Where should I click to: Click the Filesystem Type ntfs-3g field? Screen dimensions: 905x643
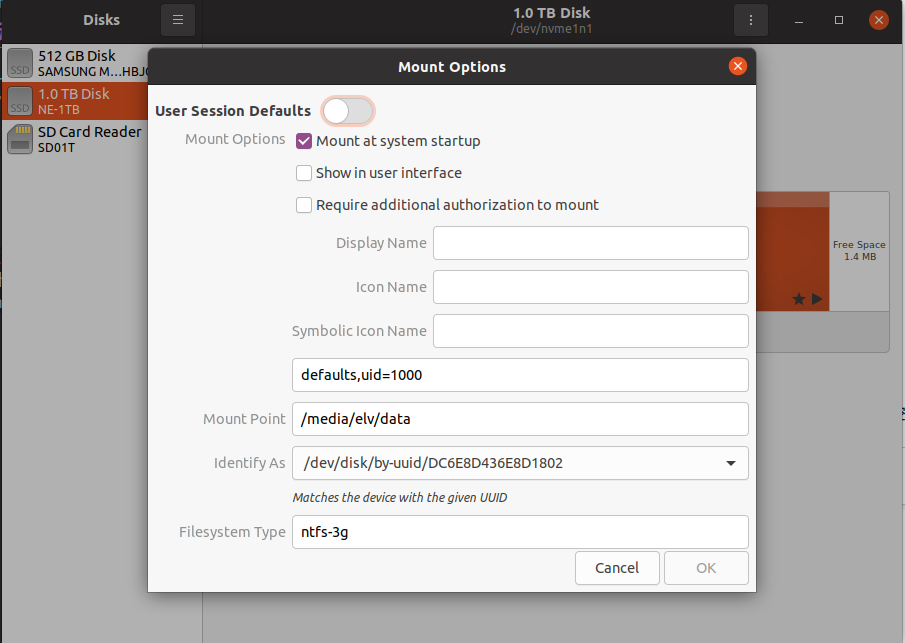click(x=520, y=532)
